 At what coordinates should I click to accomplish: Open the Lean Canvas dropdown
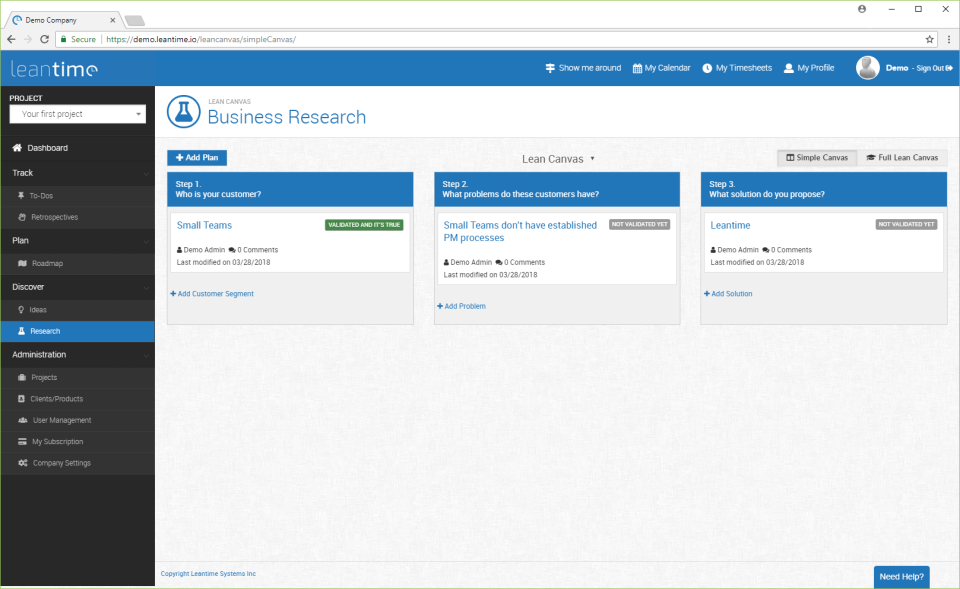[x=558, y=158]
